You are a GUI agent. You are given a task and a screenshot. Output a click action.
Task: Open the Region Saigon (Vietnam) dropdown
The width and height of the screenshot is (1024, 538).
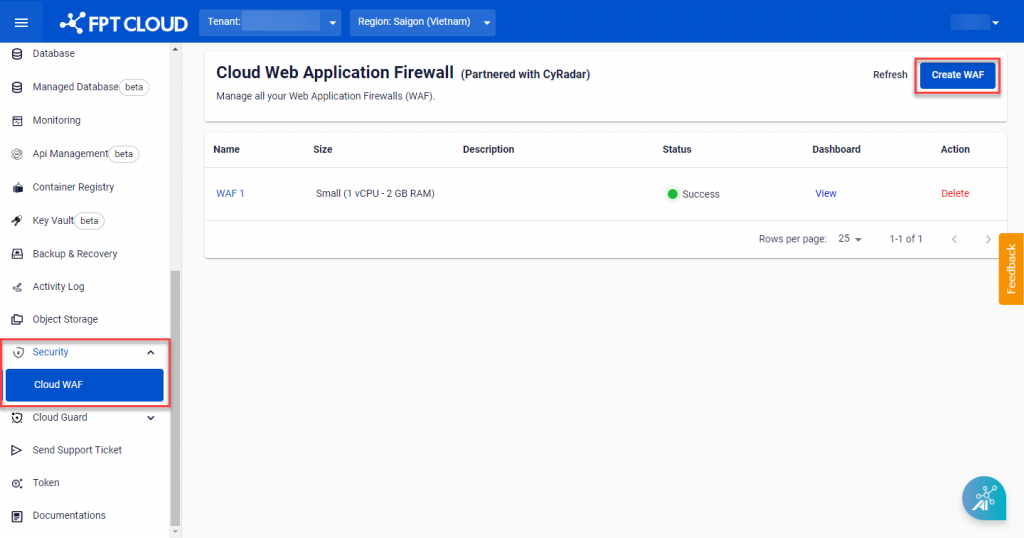tap(421, 22)
